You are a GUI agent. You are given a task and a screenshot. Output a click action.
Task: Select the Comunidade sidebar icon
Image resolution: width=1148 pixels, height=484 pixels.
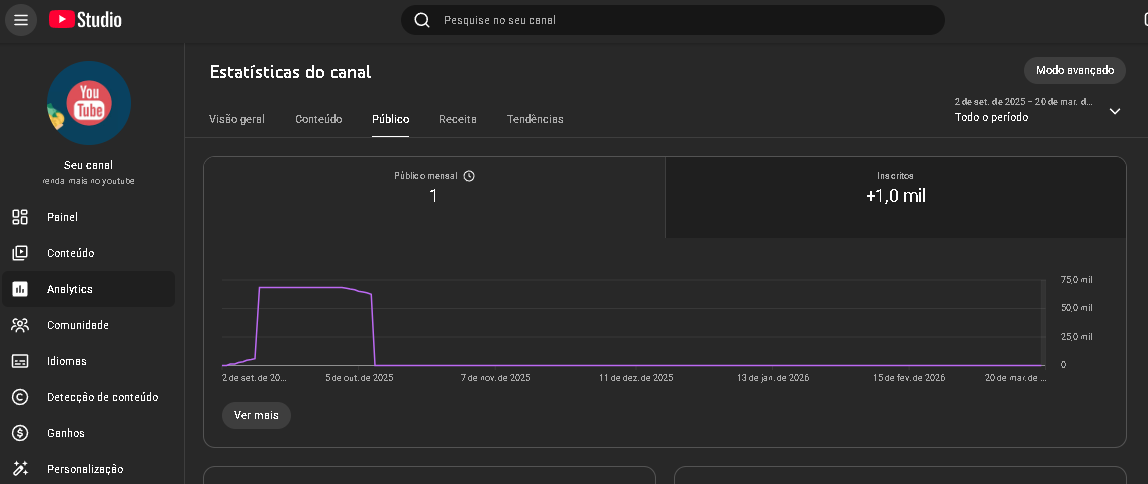20,325
